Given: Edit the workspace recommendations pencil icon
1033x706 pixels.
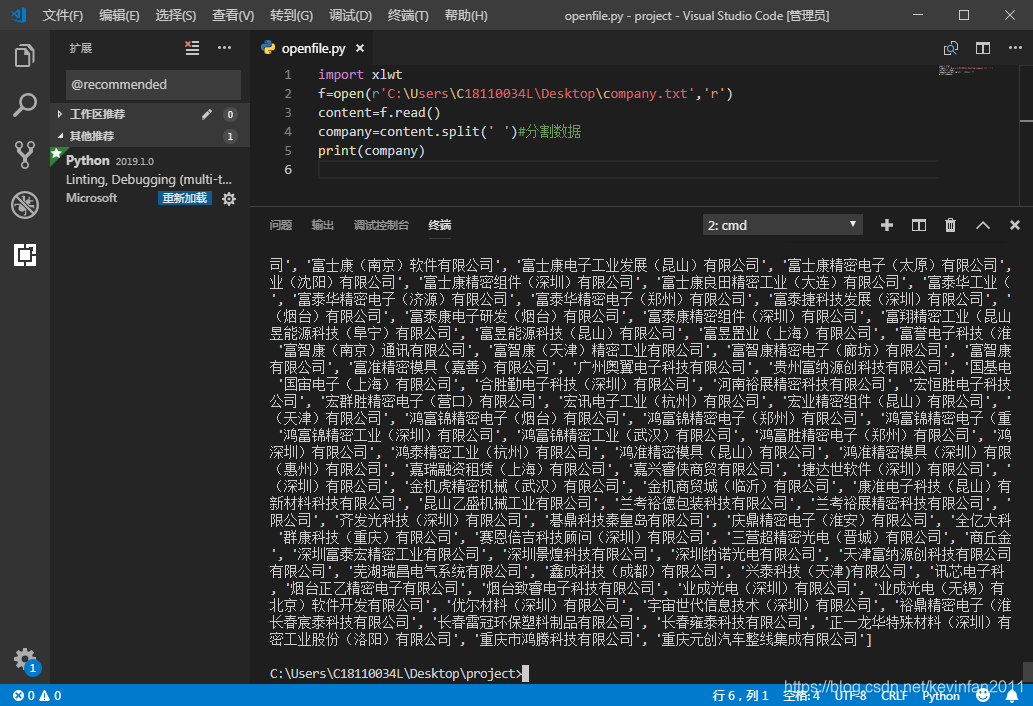Looking at the screenshot, I should tap(207, 115).
